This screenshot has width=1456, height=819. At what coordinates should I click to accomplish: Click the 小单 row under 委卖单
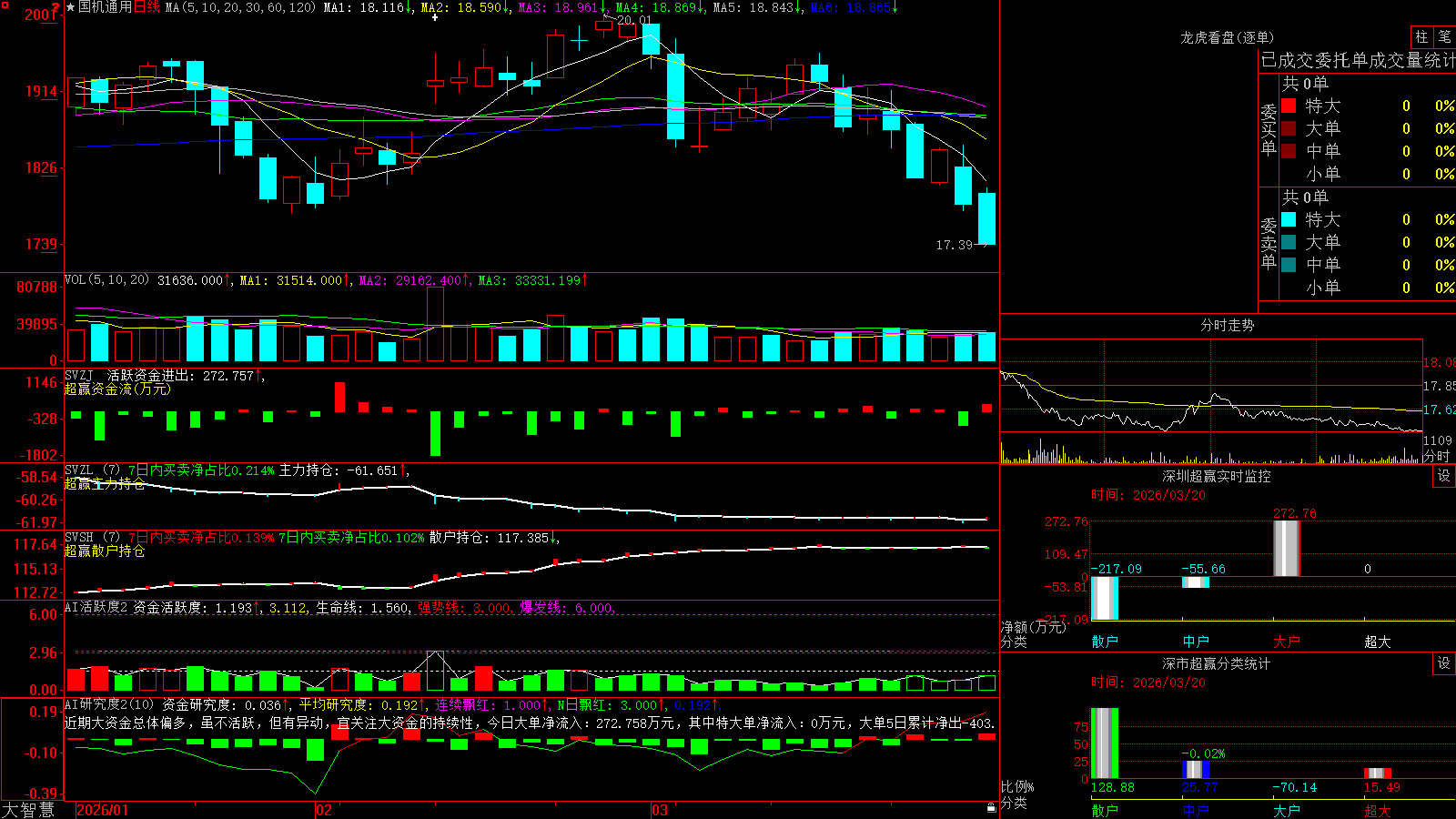(1369, 288)
